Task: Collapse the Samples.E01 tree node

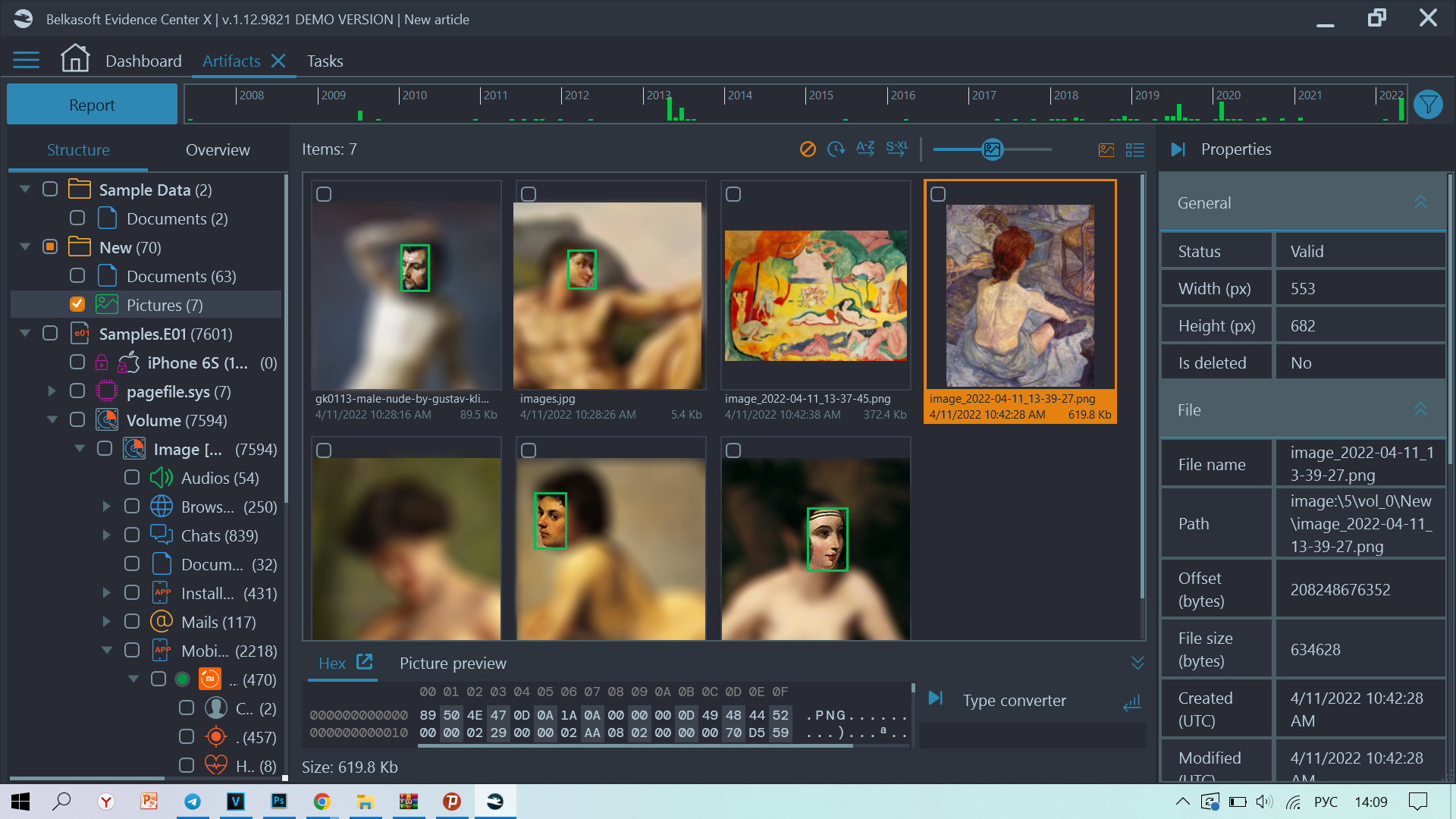Action: tap(25, 333)
